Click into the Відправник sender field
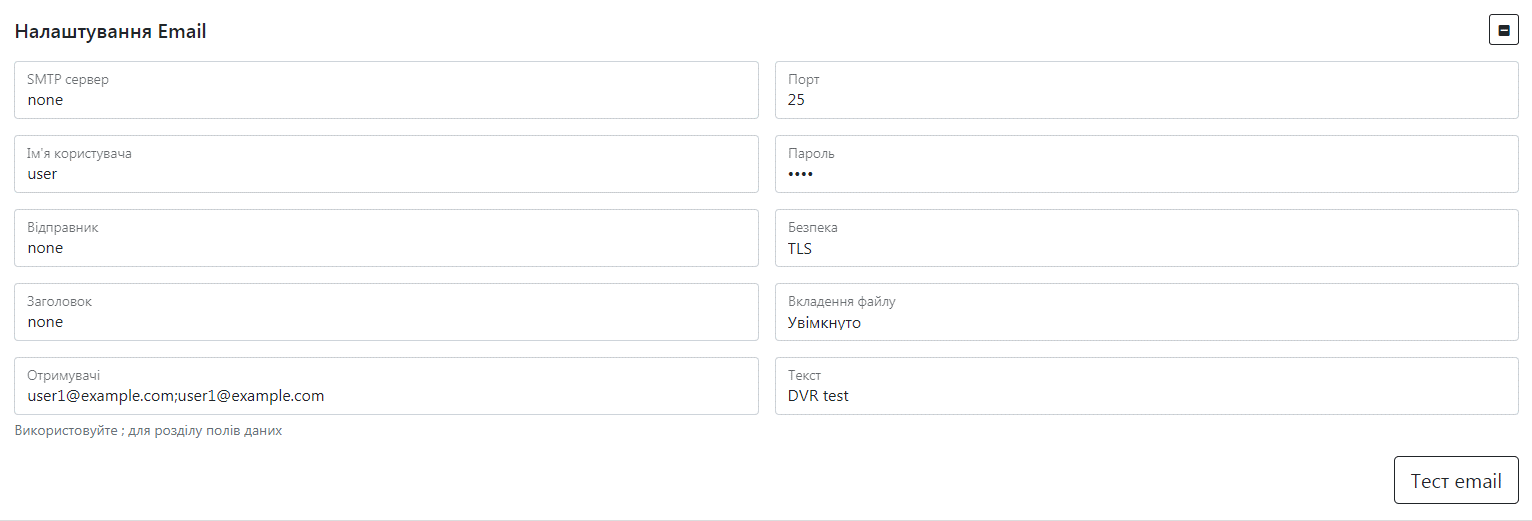 [386, 248]
